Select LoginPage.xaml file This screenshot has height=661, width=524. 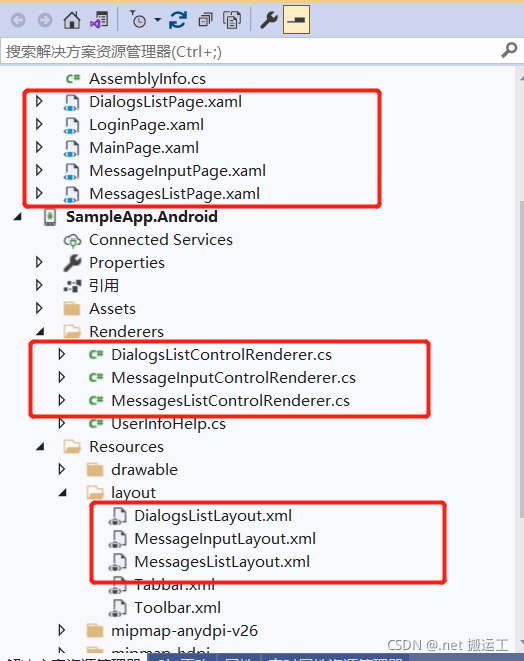pyautogui.click(x=146, y=125)
